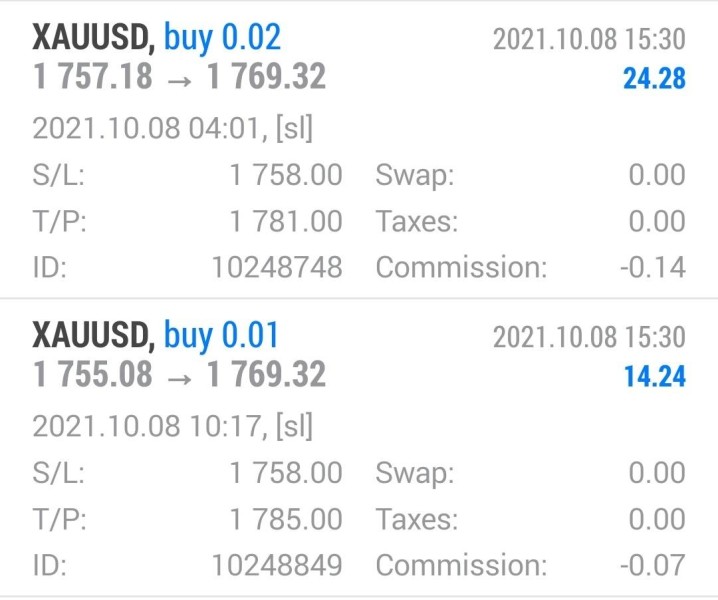Click the open time 2021.10.08 04:01, [sl]
The image size is (718, 600).
pos(173,129)
